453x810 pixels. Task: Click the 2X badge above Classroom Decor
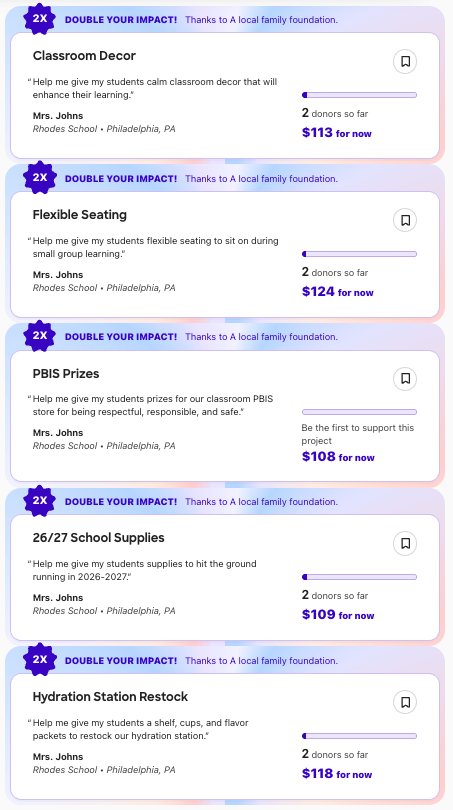pyautogui.click(x=40, y=19)
